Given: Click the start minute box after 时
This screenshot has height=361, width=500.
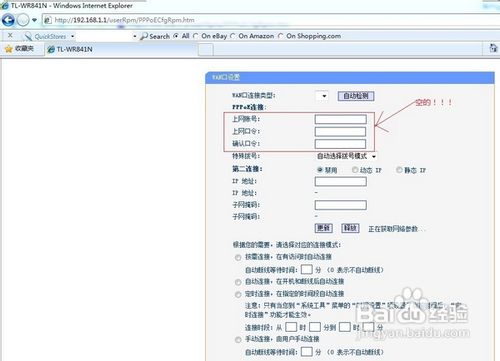Looking at the screenshot, I should (315, 327).
